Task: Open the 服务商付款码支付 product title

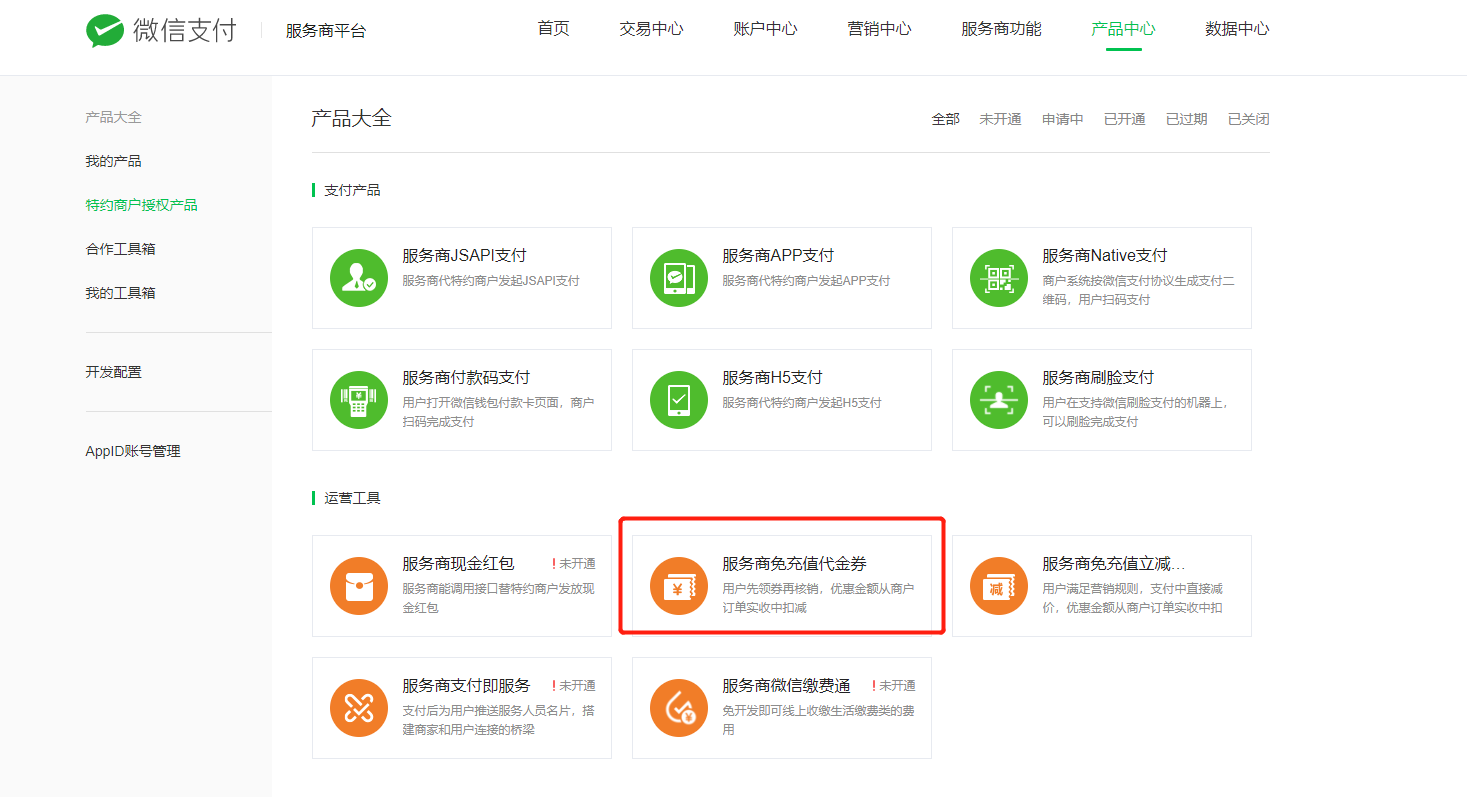Action: tap(466, 378)
